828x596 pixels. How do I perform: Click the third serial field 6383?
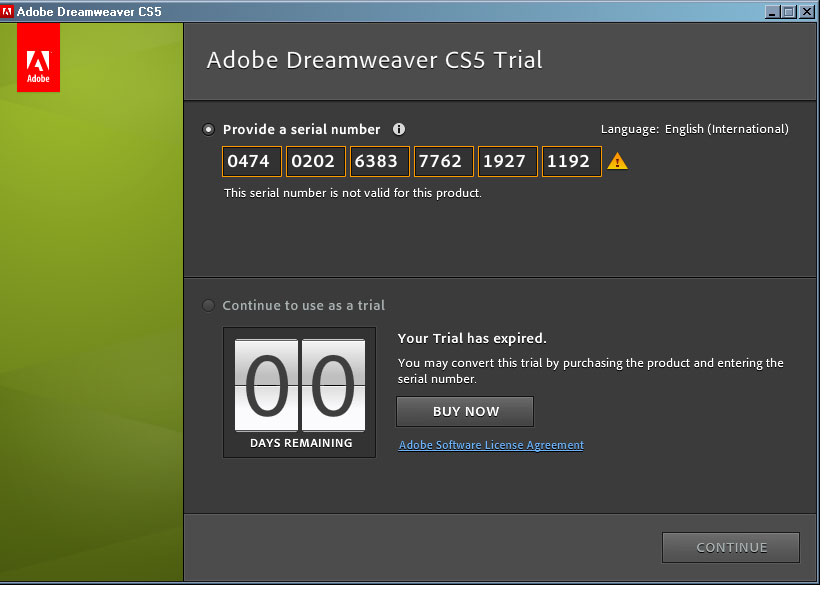380,161
